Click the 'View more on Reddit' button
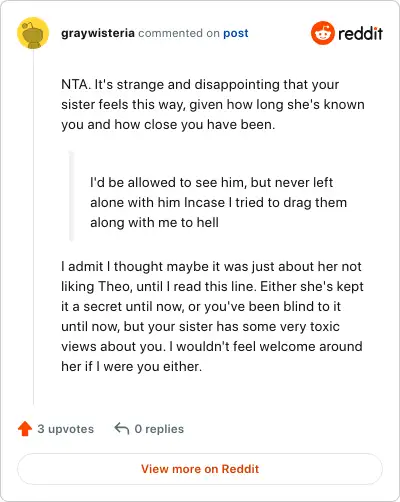400x502 pixels. point(200,469)
